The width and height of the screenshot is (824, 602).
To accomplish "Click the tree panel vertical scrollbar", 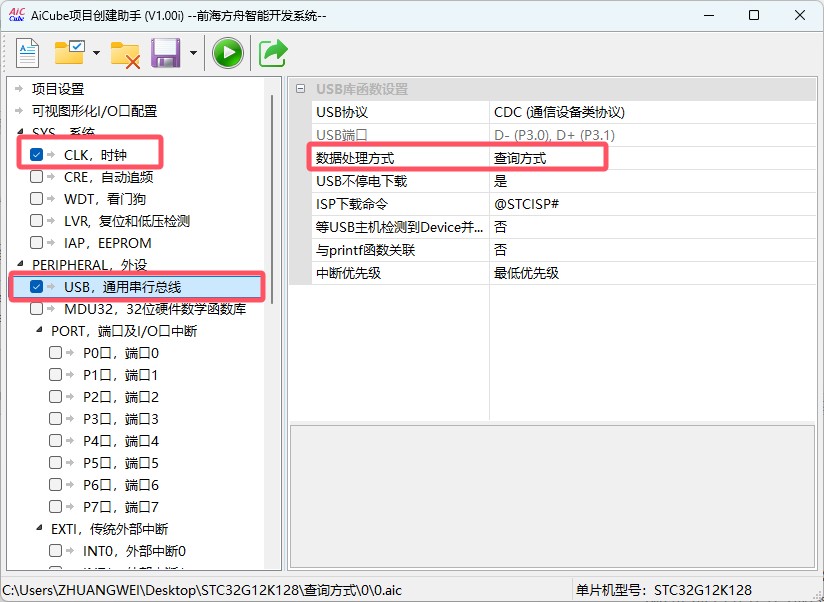I will point(272,198).
